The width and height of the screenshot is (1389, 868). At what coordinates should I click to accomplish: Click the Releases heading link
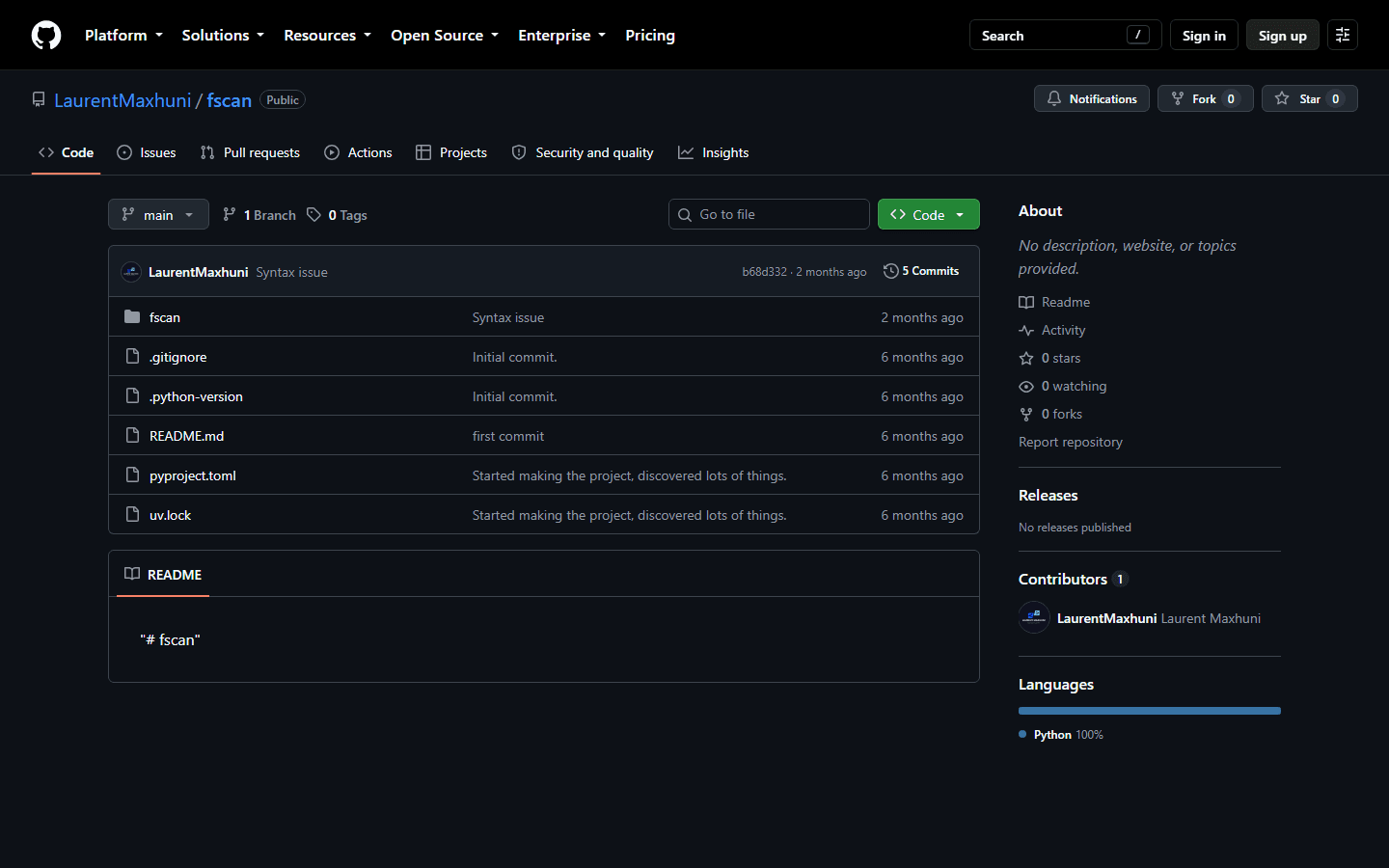point(1049,495)
